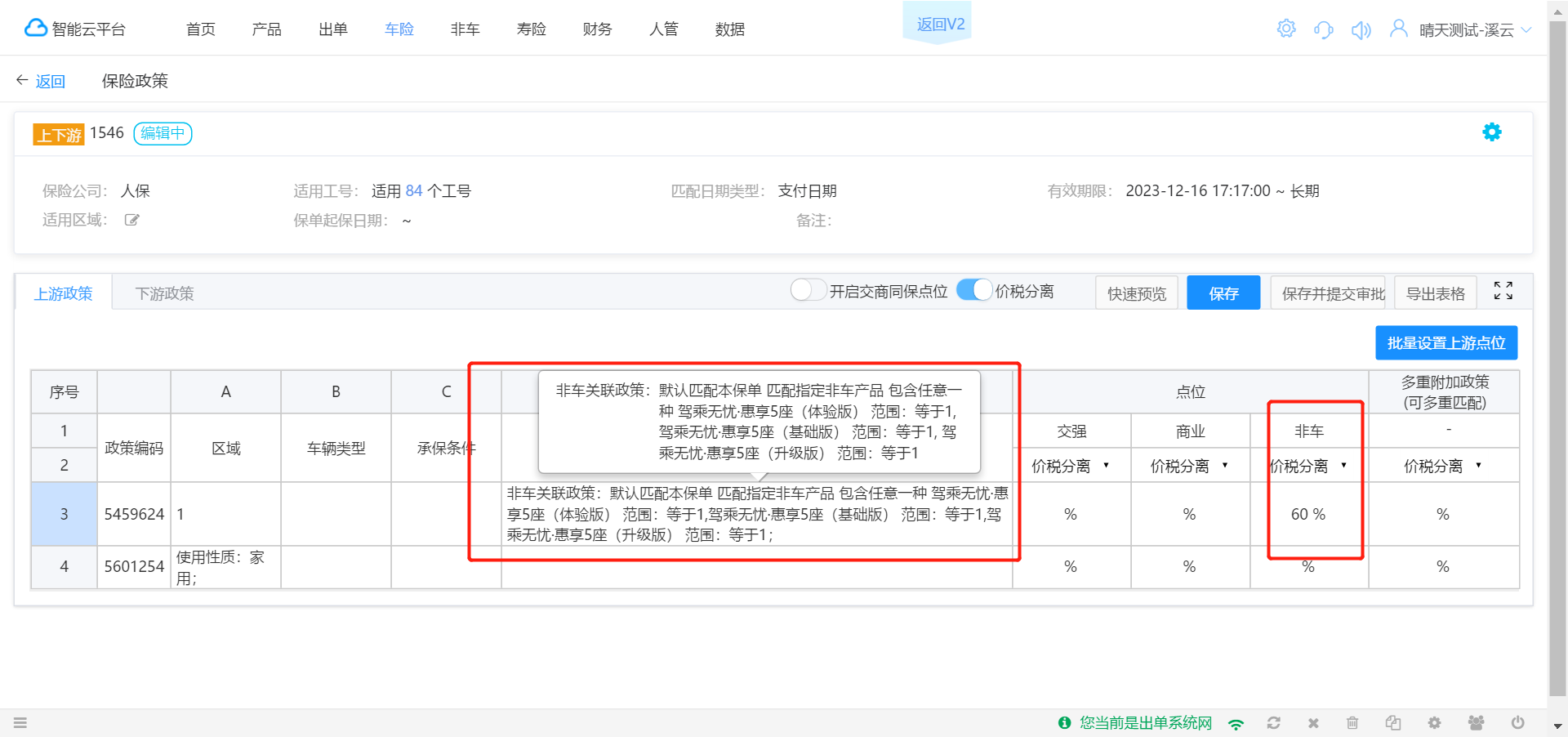Click the page vertical scrollbar
1568x737 pixels.
pyautogui.click(x=1558, y=360)
